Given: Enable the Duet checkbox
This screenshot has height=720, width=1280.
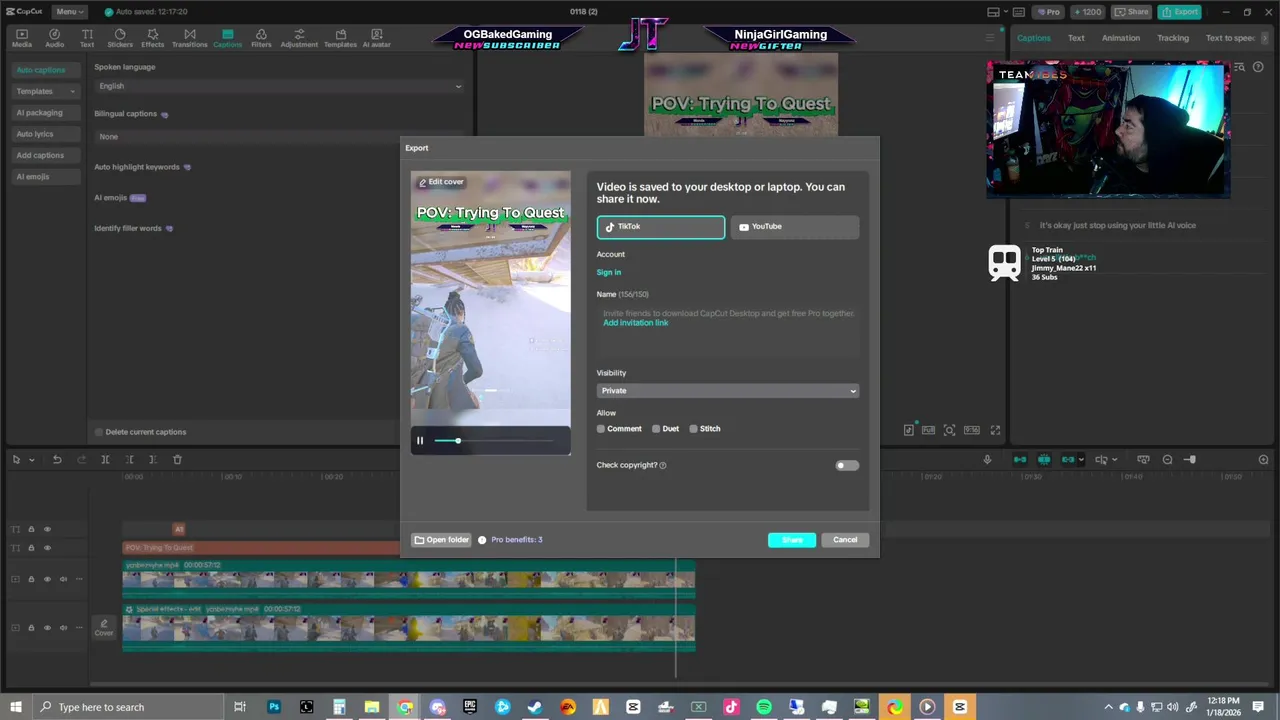Looking at the screenshot, I should 656,429.
